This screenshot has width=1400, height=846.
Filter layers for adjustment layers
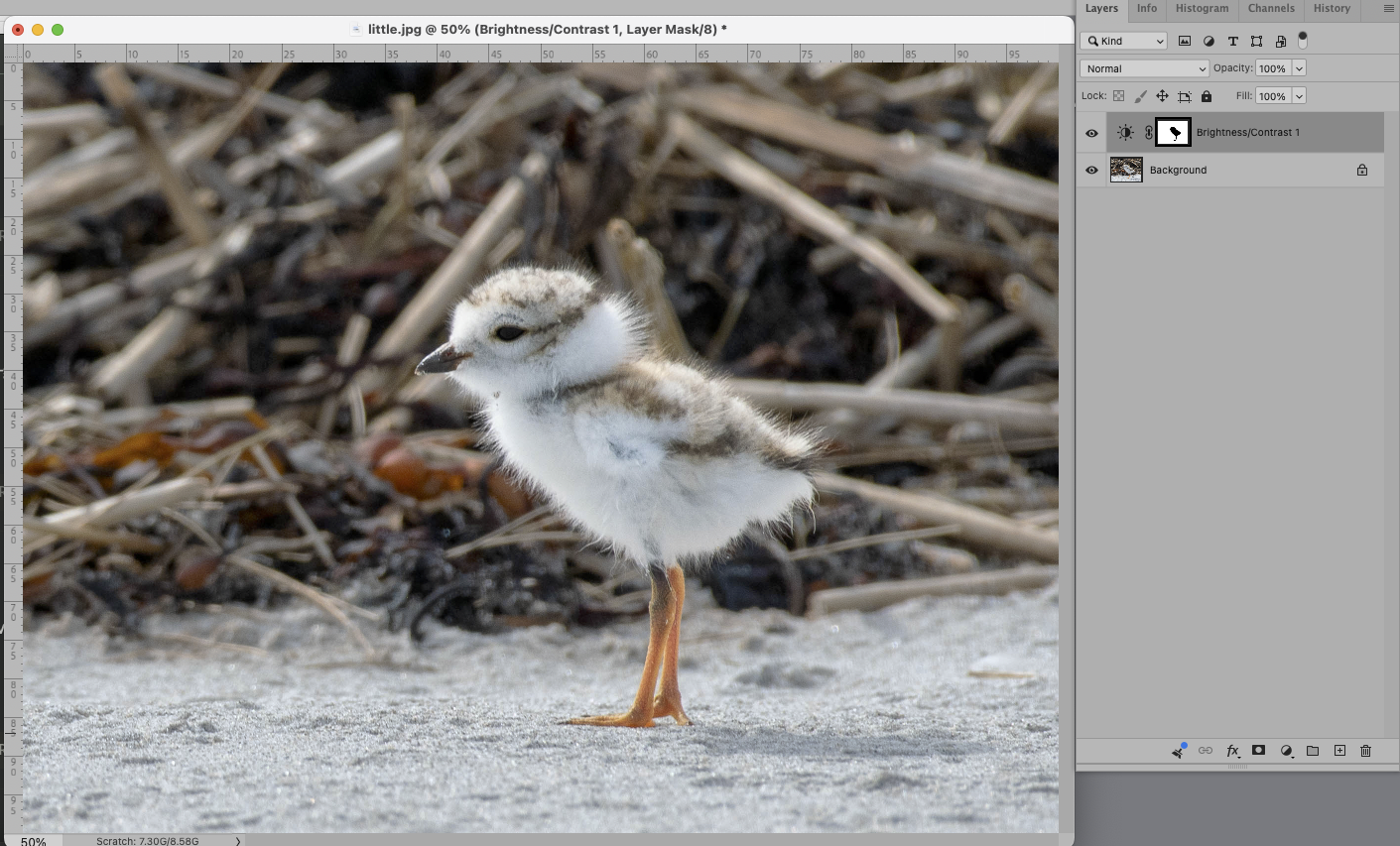(1209, 41)
